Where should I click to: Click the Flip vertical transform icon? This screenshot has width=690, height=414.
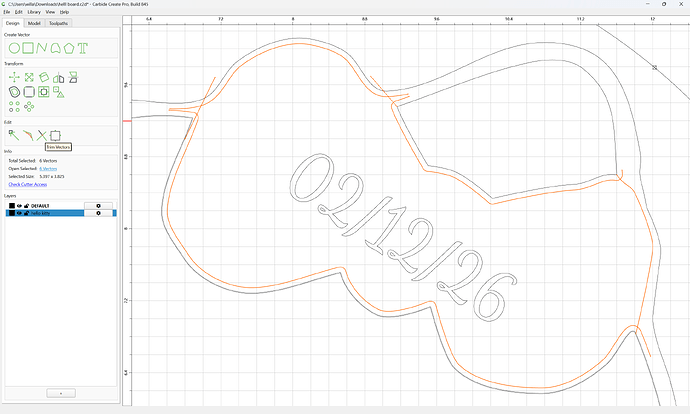pyautogui.click(x=73, y=77)
